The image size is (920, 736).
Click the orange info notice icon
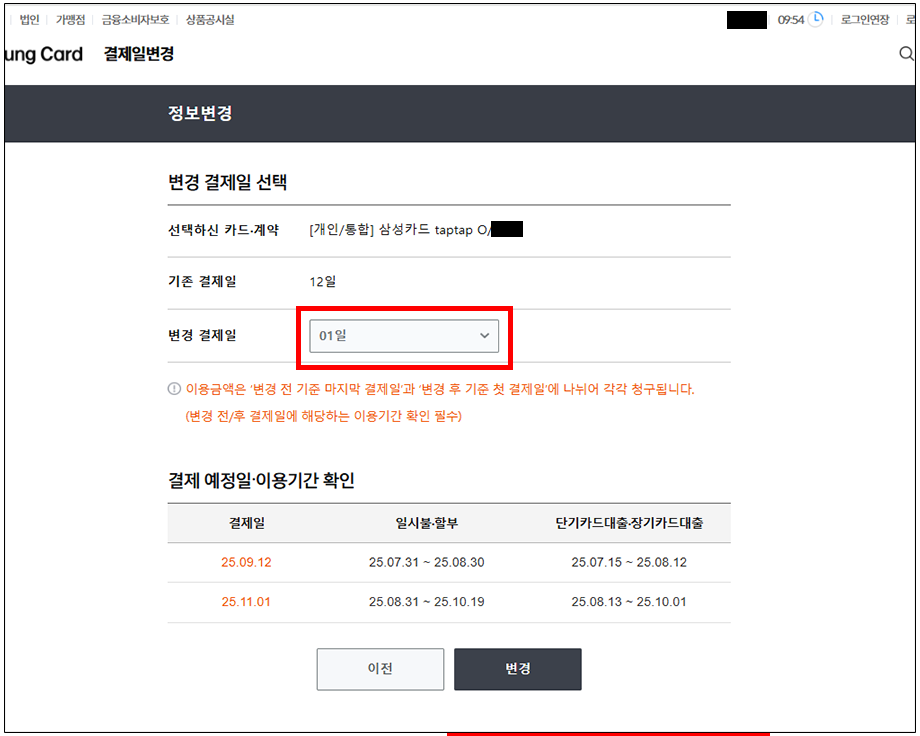[175, 389]
